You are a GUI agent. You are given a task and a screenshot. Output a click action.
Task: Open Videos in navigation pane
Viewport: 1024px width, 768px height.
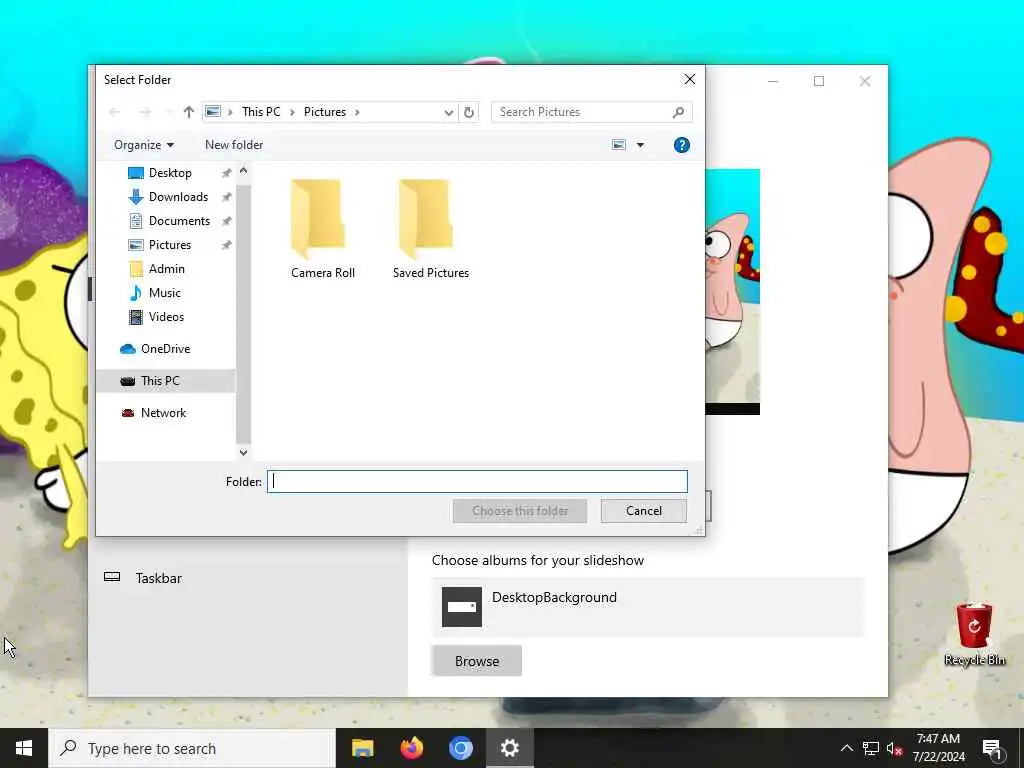pos(166,317)
